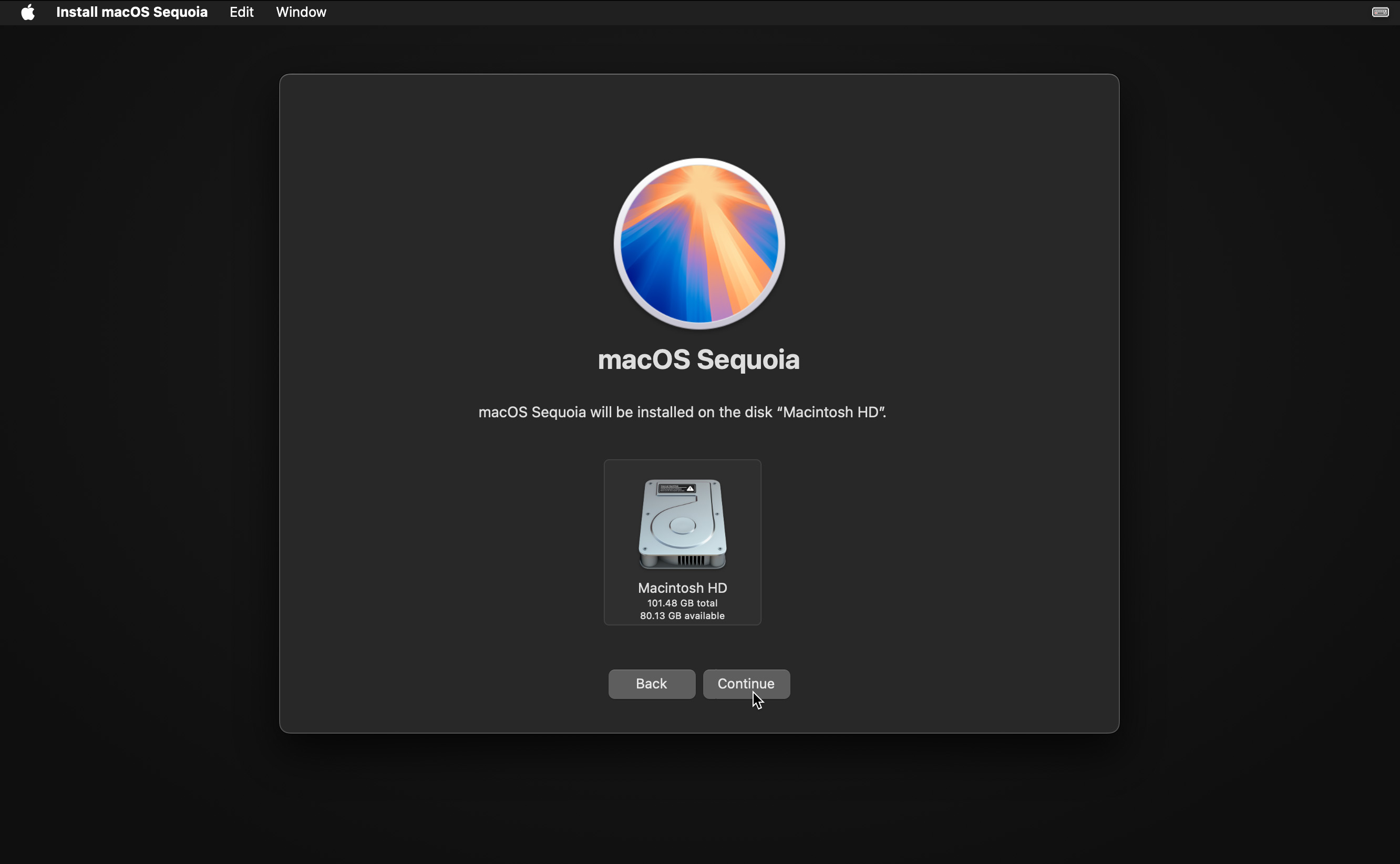Open the Install macOS Sequoia menu
This screenshot has height=864, width=1400.
pos(131,12)
